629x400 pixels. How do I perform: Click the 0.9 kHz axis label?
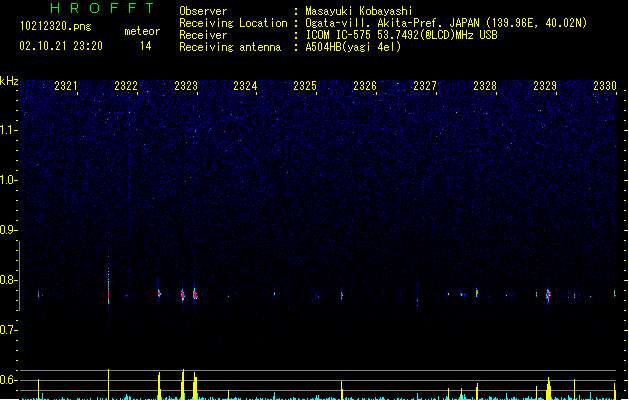point(8,230)
